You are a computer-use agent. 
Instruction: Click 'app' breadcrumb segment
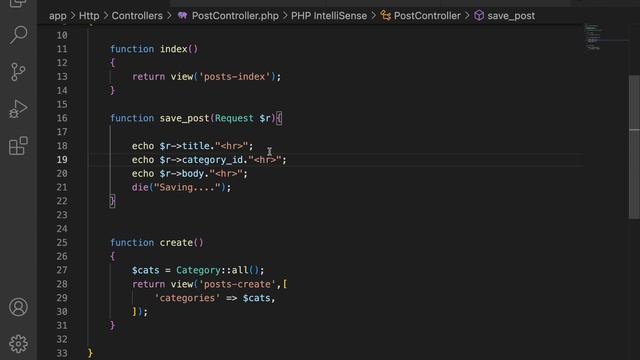[58, 16]
